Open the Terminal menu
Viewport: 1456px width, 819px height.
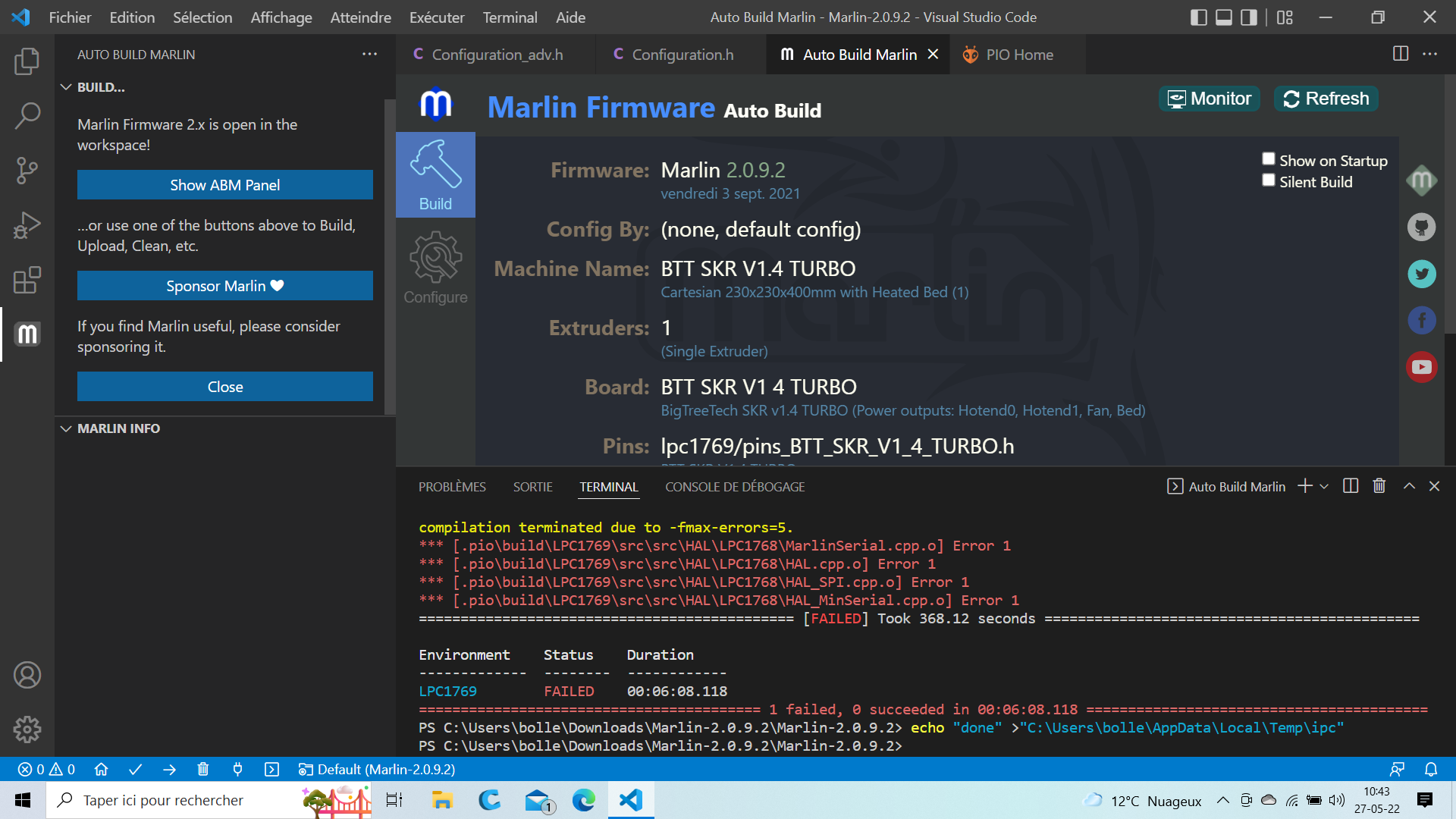510,17
